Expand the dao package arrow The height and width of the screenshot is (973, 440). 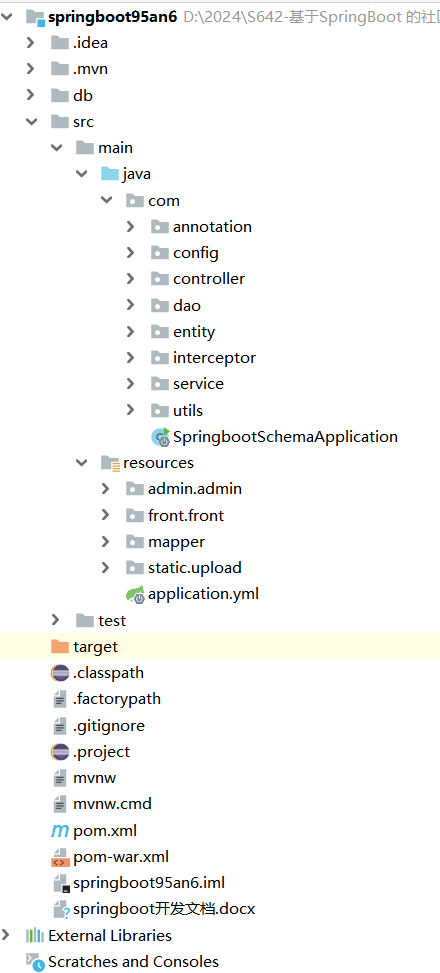[x=130, y=305]
